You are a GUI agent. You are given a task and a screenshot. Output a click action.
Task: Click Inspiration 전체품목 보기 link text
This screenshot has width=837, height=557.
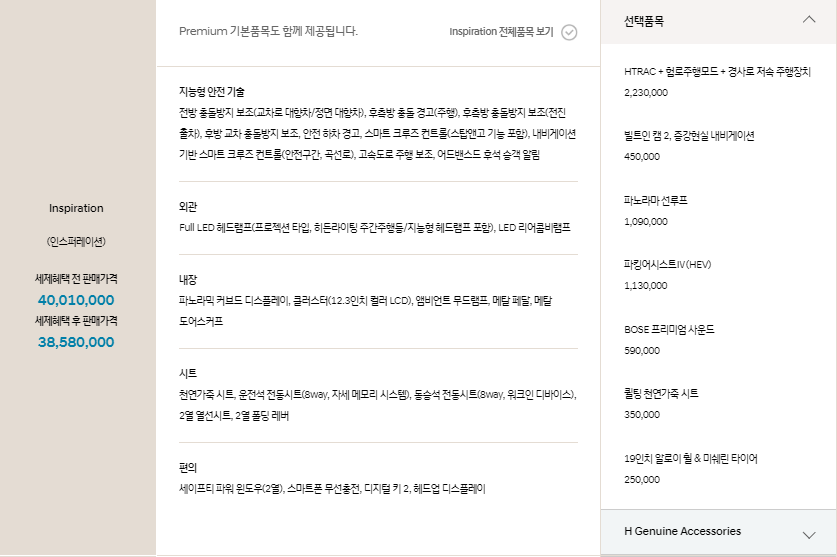coord(501,32)
